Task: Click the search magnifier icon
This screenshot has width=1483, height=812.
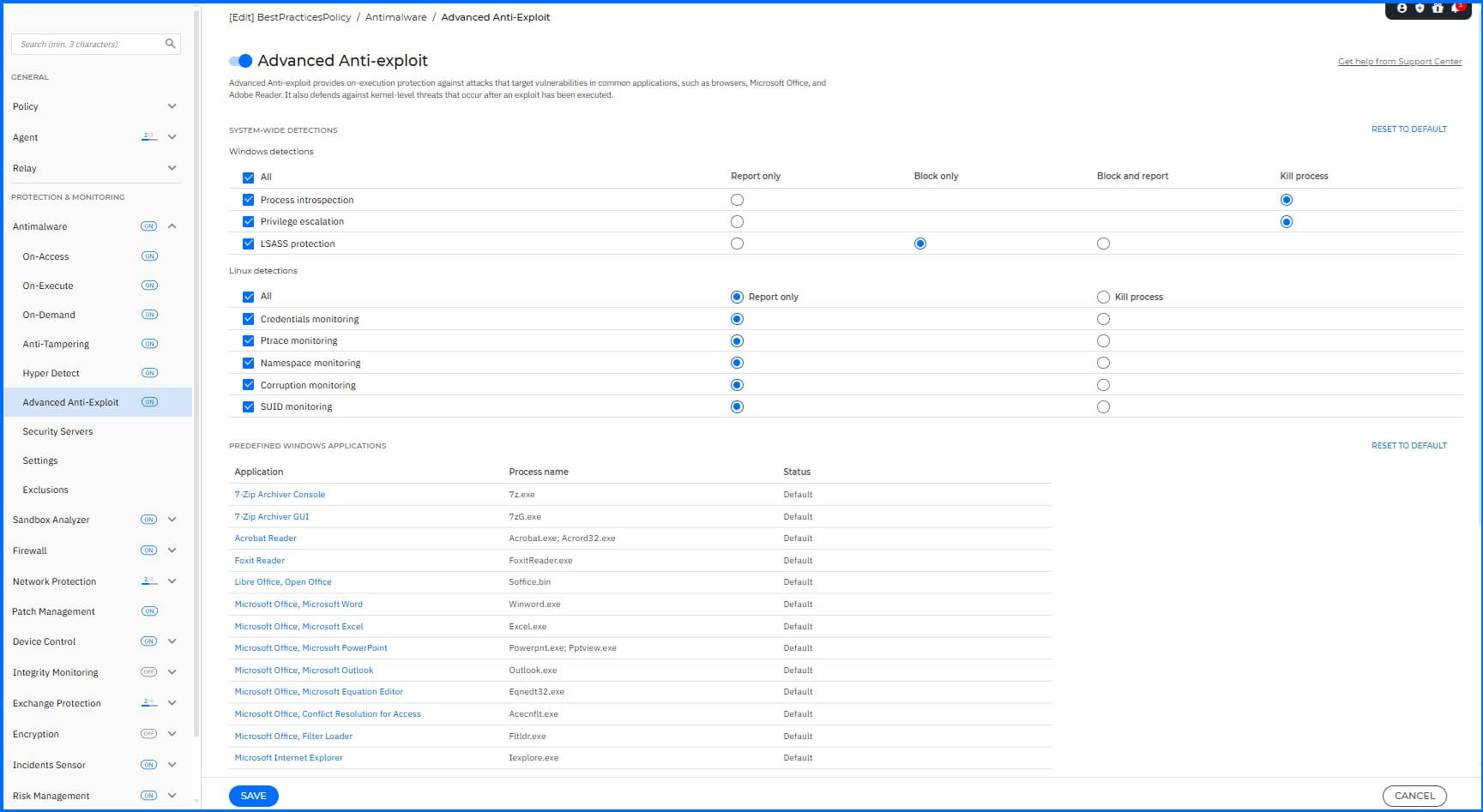Action: (x=170, y=43)
